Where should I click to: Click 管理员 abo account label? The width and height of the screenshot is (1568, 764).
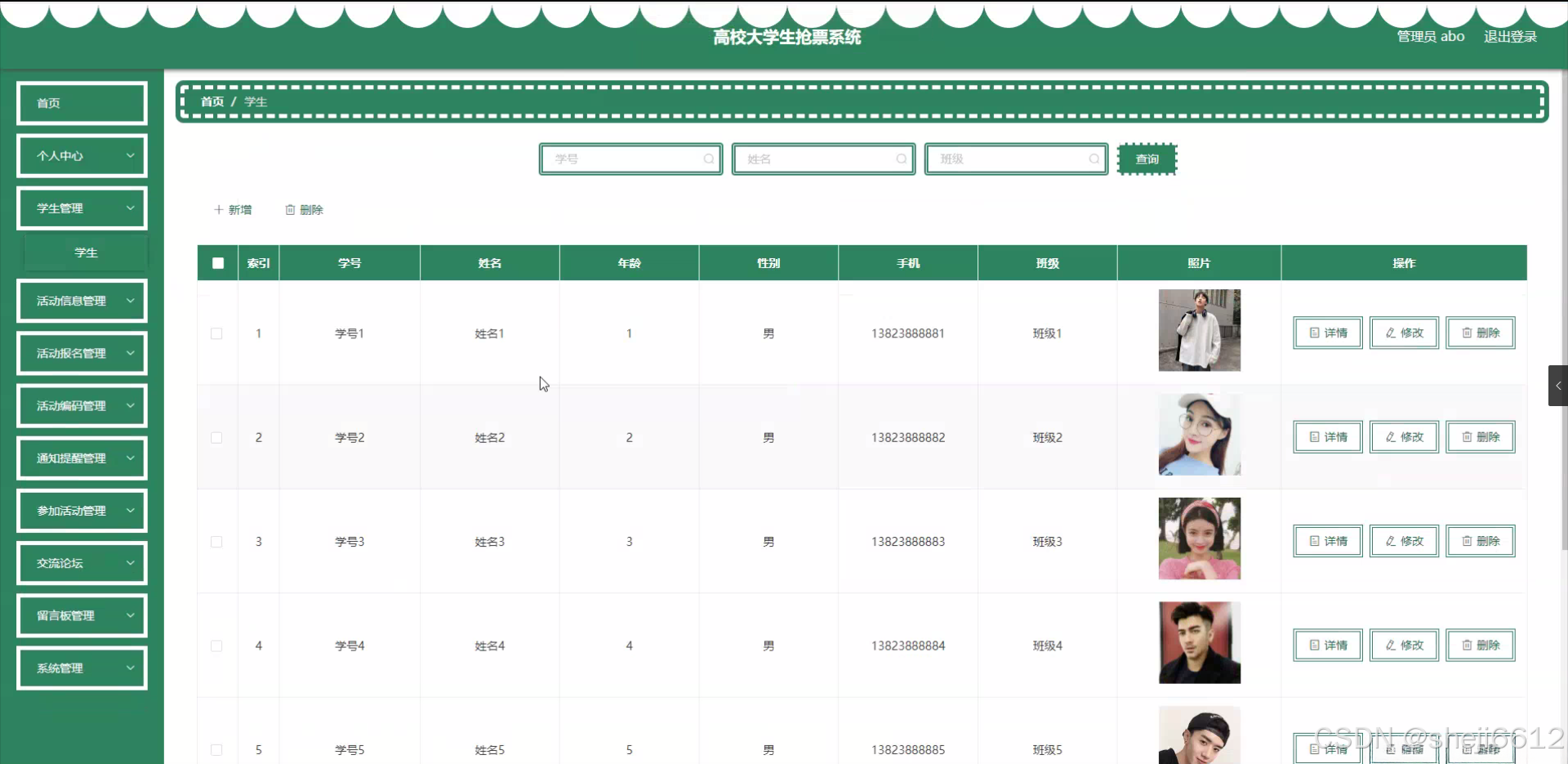pos(1431,37)
